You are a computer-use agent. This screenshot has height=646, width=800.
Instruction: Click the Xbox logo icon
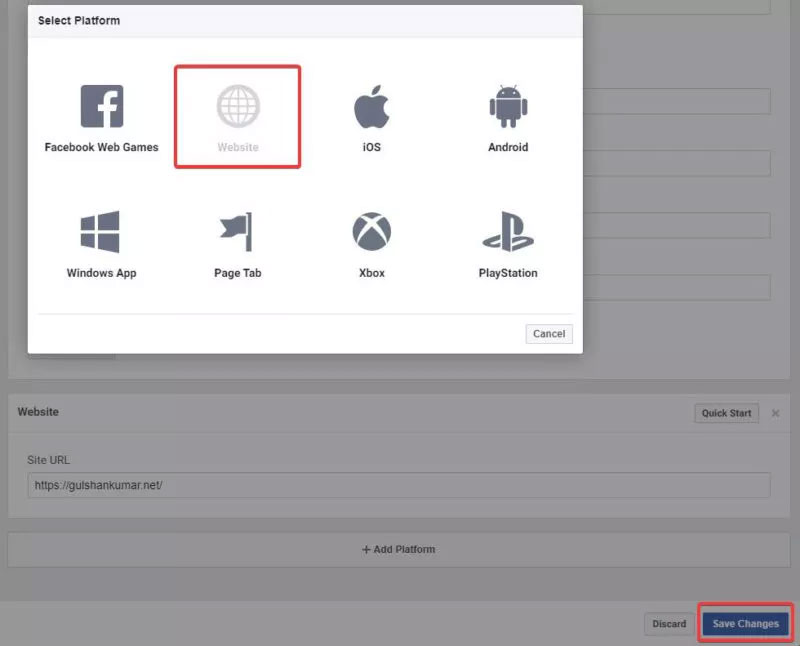tap(371, 232)
